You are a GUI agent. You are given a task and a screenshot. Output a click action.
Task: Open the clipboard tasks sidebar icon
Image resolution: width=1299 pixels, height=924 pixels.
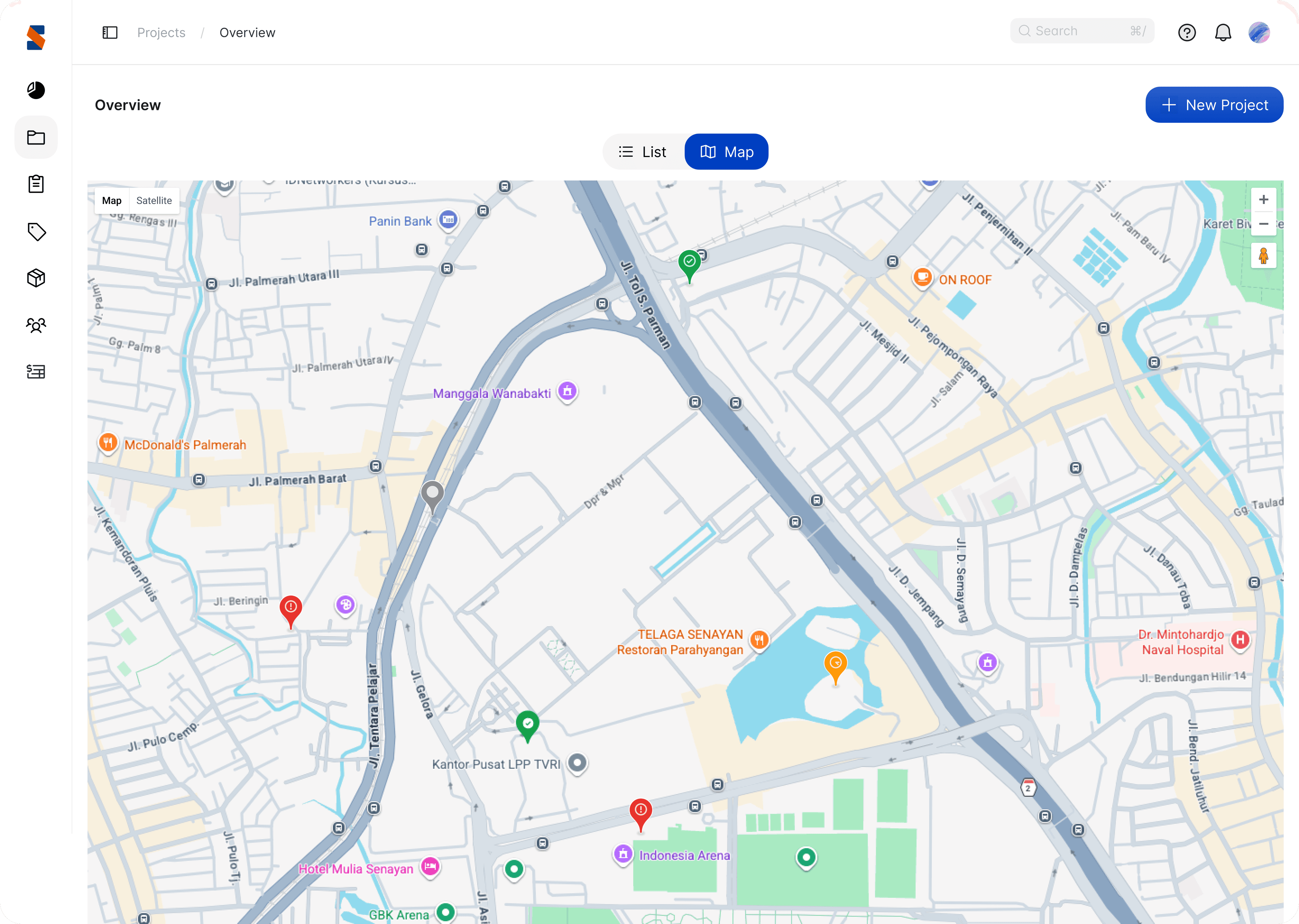coord(36,184)
